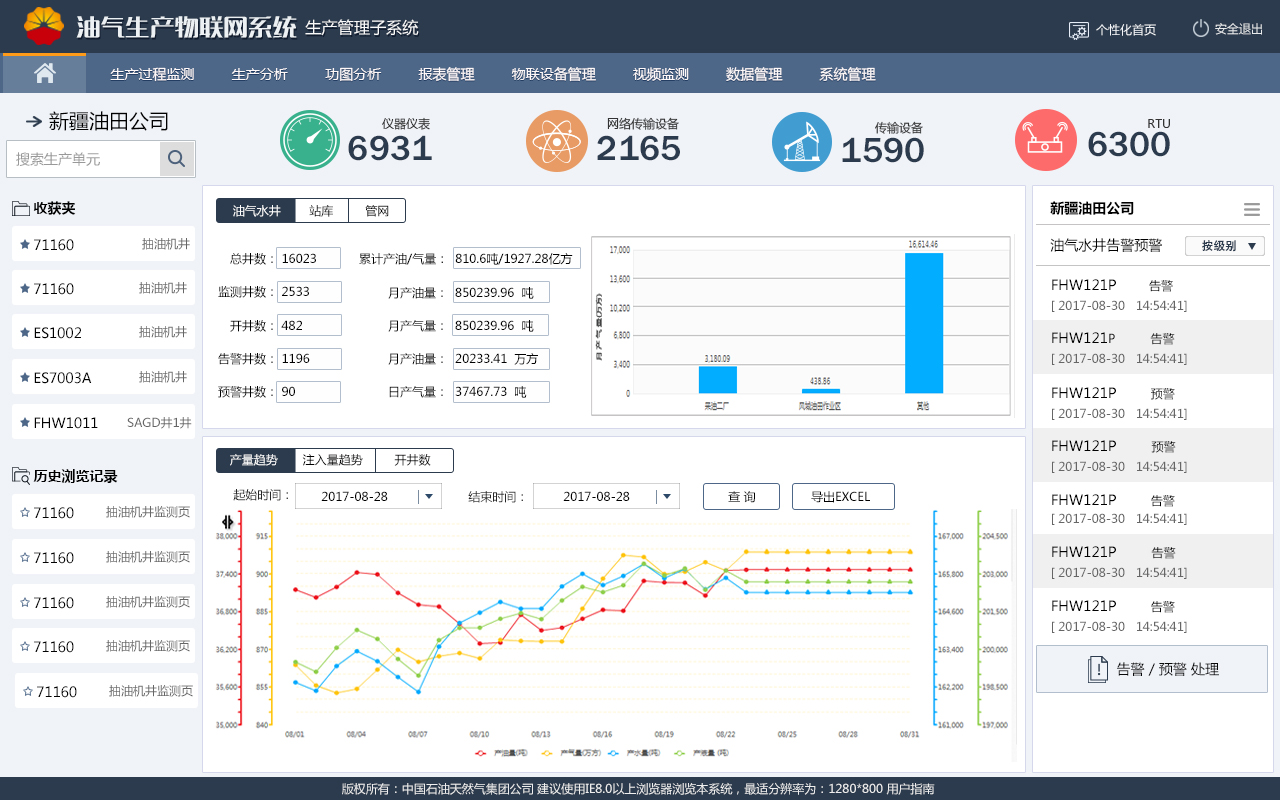
Task: Click the 告警井数 field showing 1196
Action: [x=309, y=359]
